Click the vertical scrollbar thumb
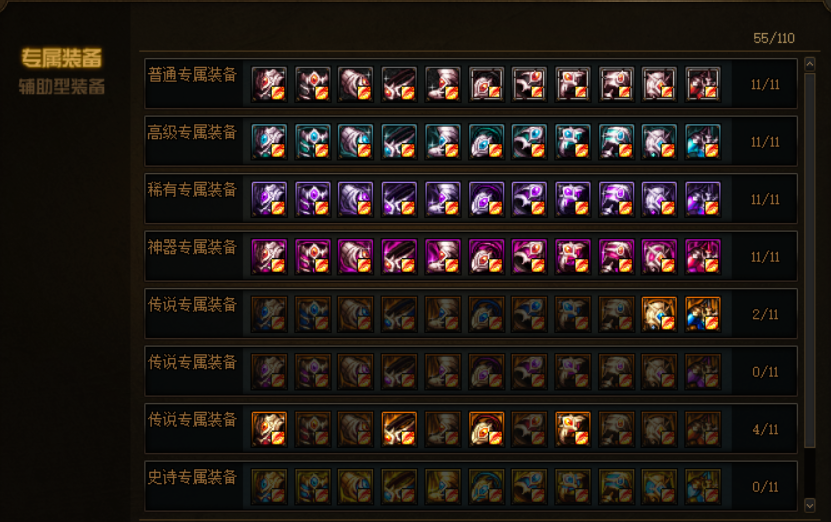Image resolution: width=831 pixels, height=522 pixels. click(809, 260)
